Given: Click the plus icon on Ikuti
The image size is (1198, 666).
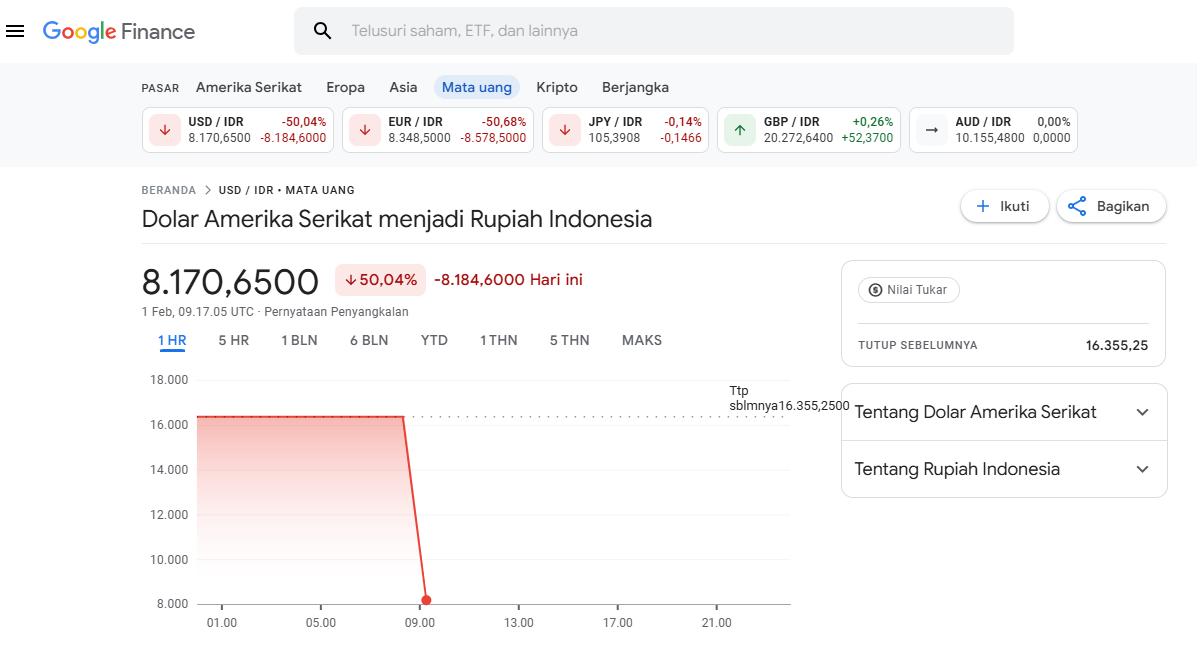Looking at the screenshot, I should pyautogui.click(x=982, y=207).
